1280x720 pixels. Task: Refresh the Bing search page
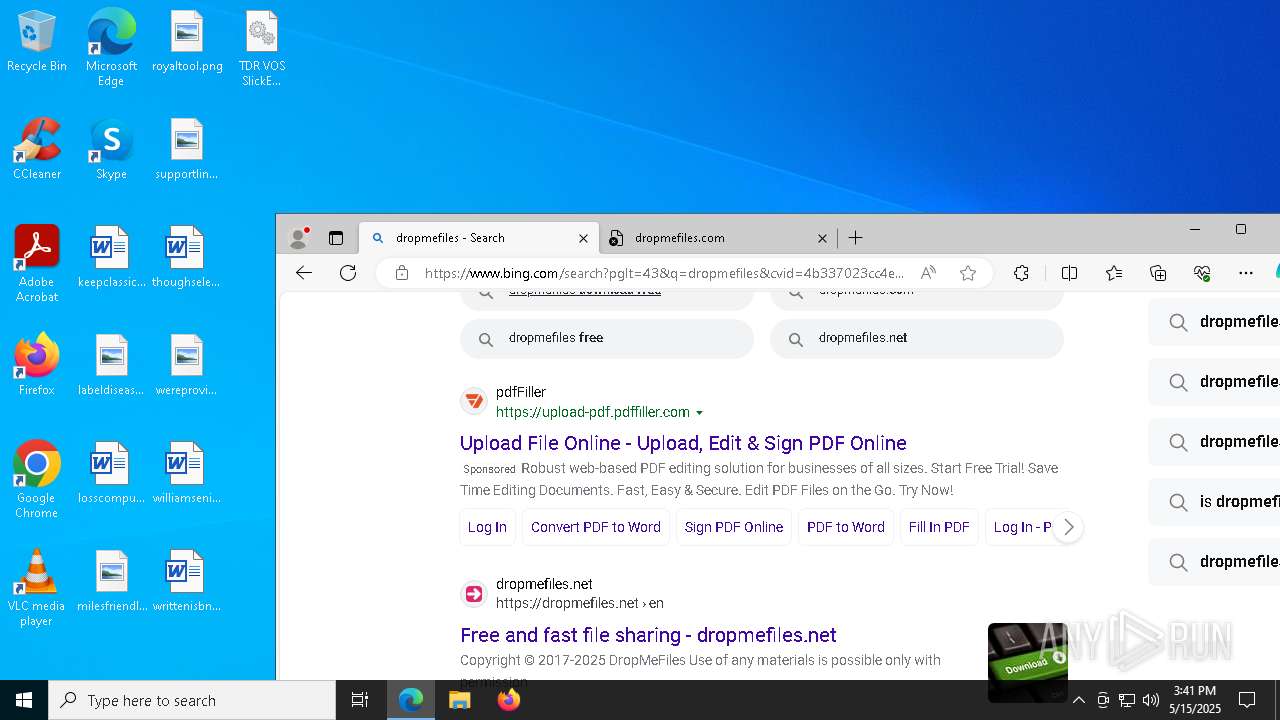click(x=348, y=273)
